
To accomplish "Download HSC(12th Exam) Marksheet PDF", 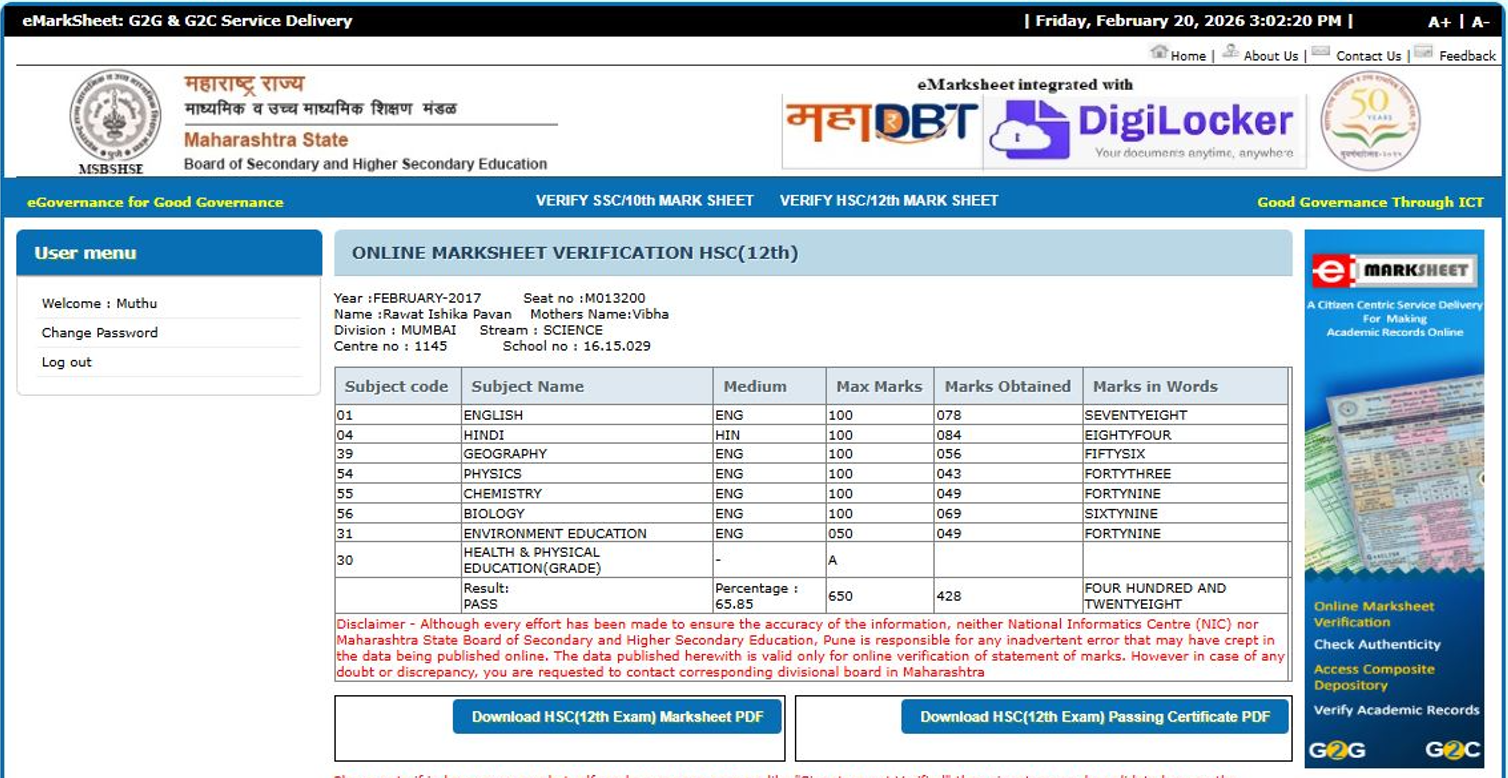I will [x=617, y=716].
